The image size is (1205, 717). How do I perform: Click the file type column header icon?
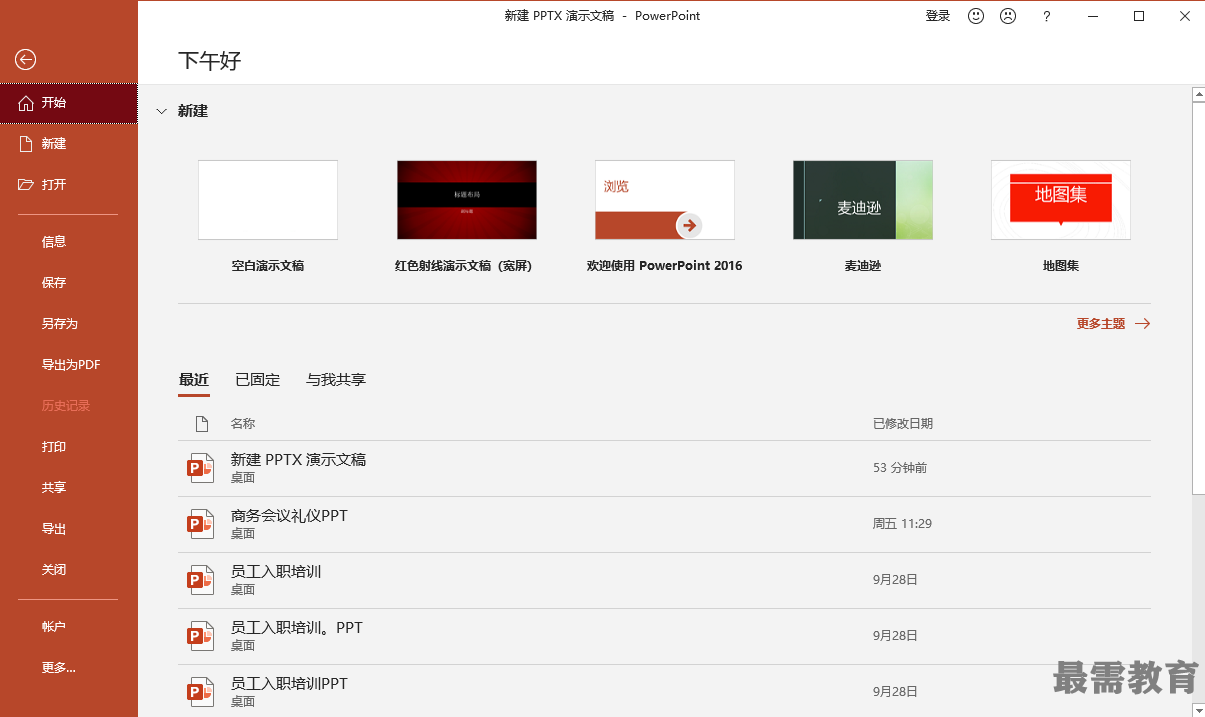coord(202,424)
